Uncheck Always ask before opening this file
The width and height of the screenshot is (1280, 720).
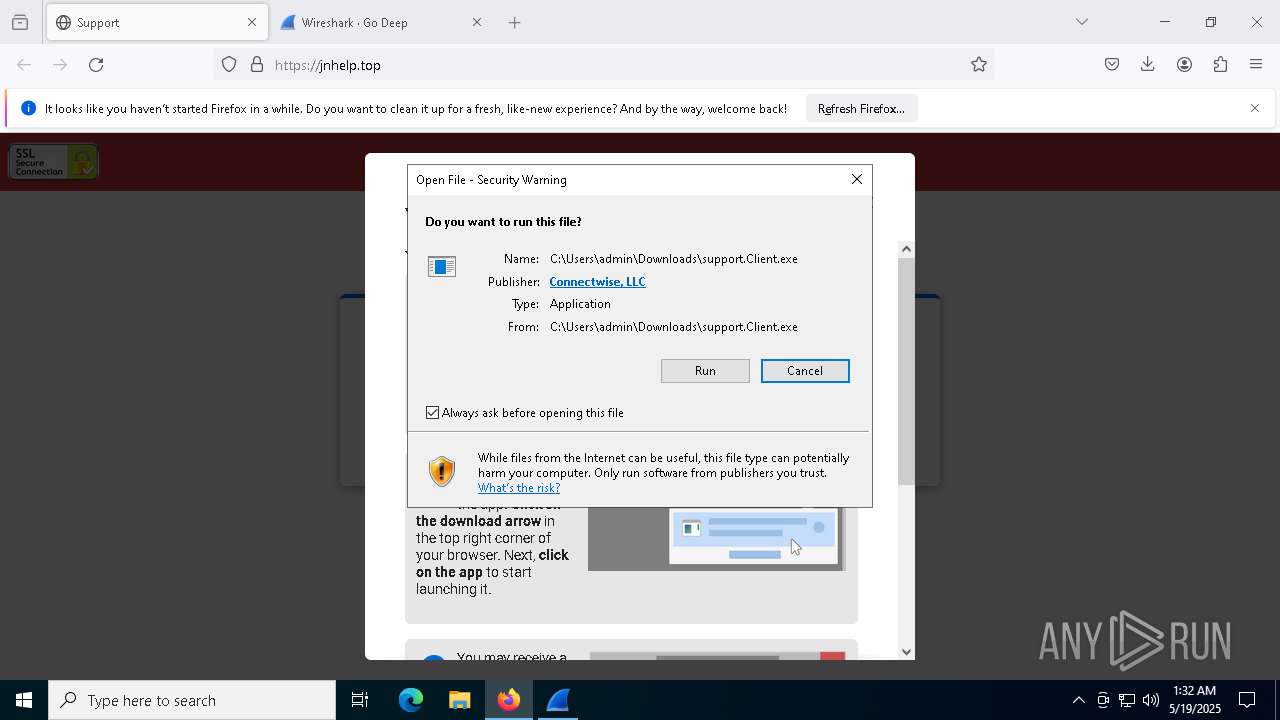(433, 413)
